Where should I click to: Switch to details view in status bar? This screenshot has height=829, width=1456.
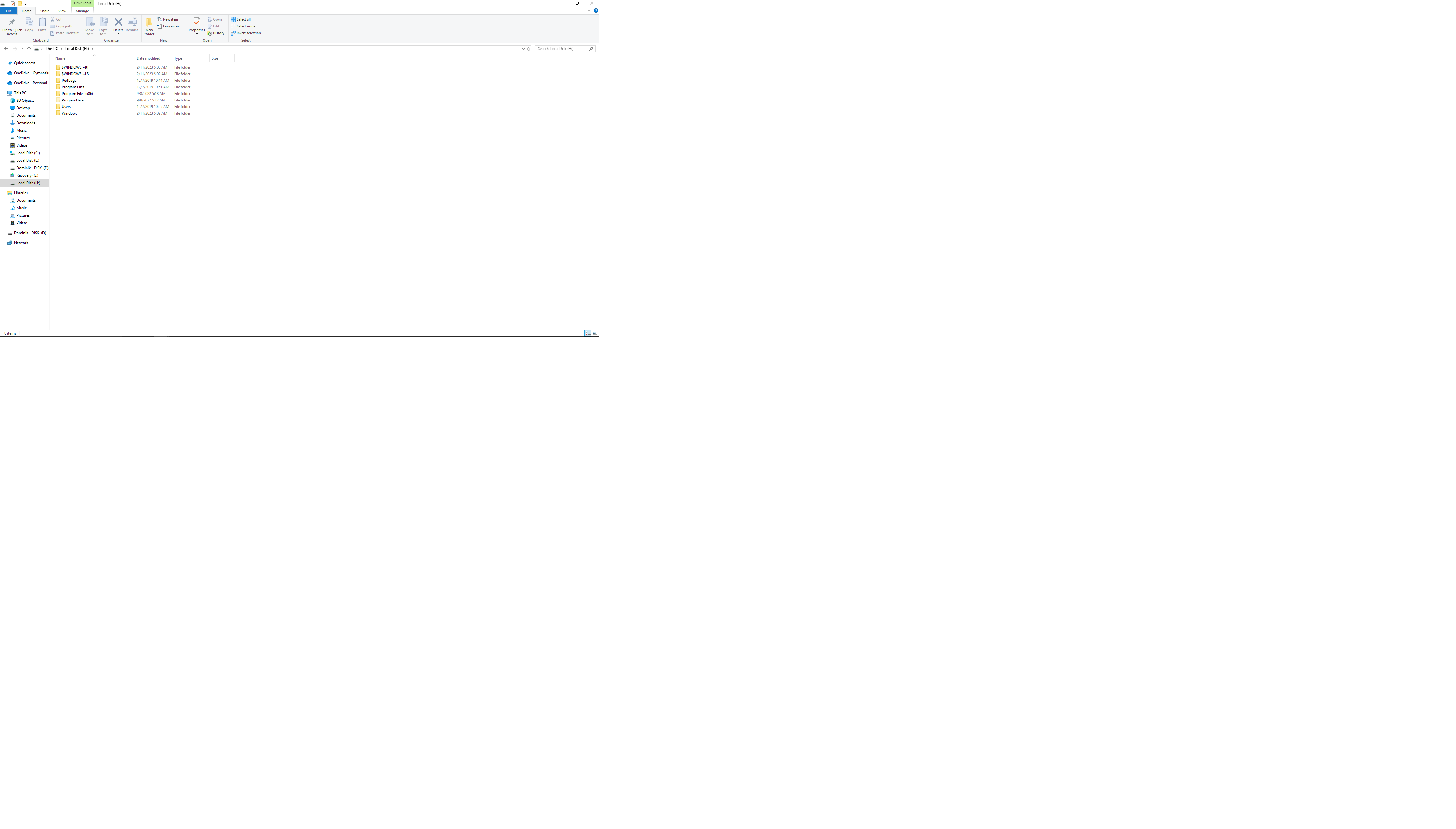coord(588,333)
